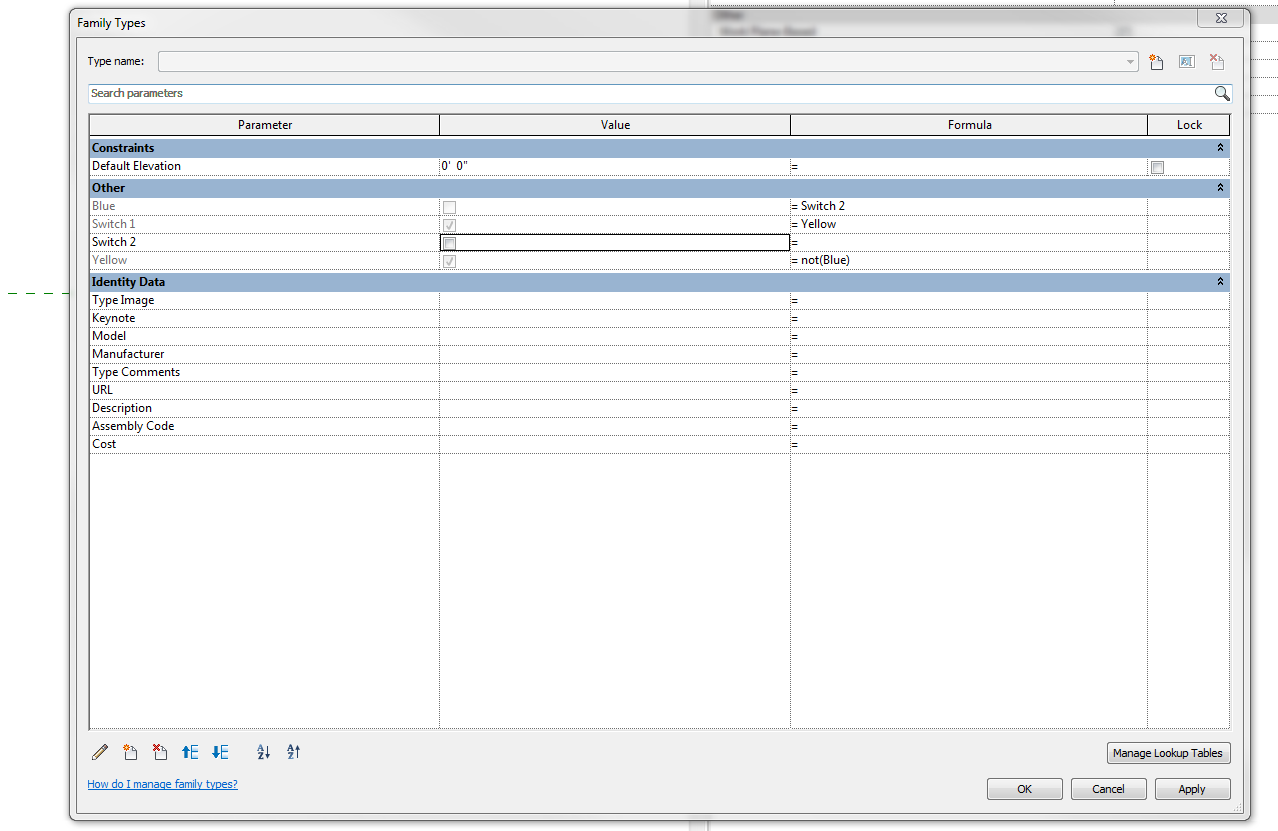Click the How do I manage family types link

[162, 784]
